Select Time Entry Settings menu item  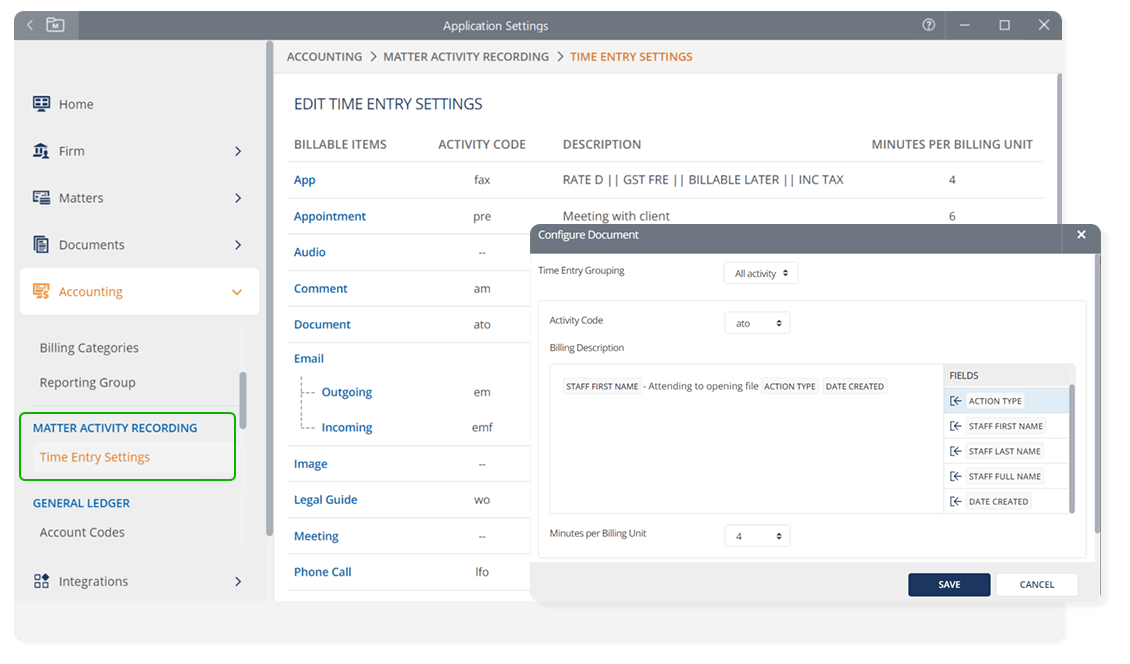95,457
